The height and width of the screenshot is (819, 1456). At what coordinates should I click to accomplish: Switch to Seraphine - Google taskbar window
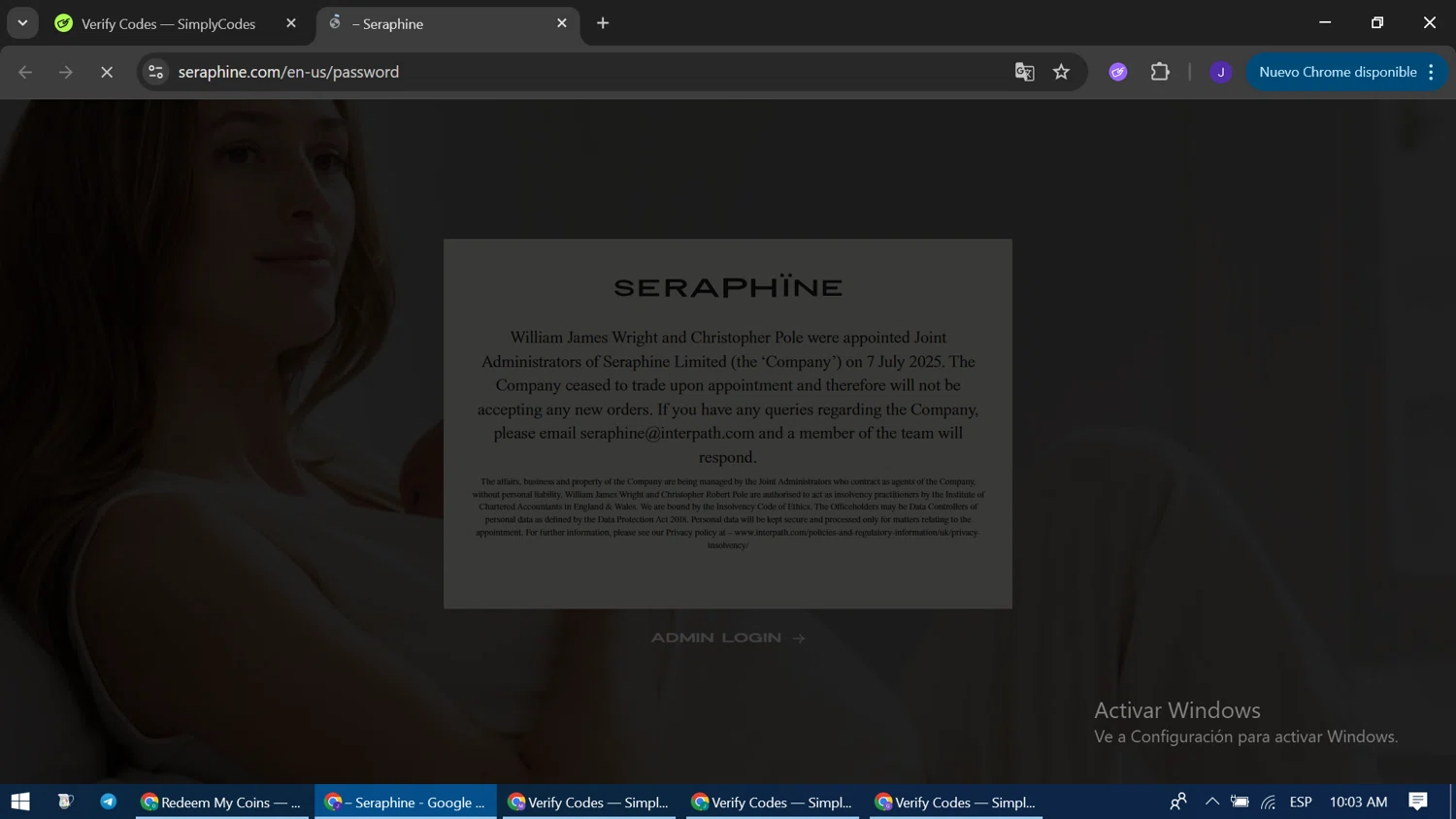pos(406,802)
